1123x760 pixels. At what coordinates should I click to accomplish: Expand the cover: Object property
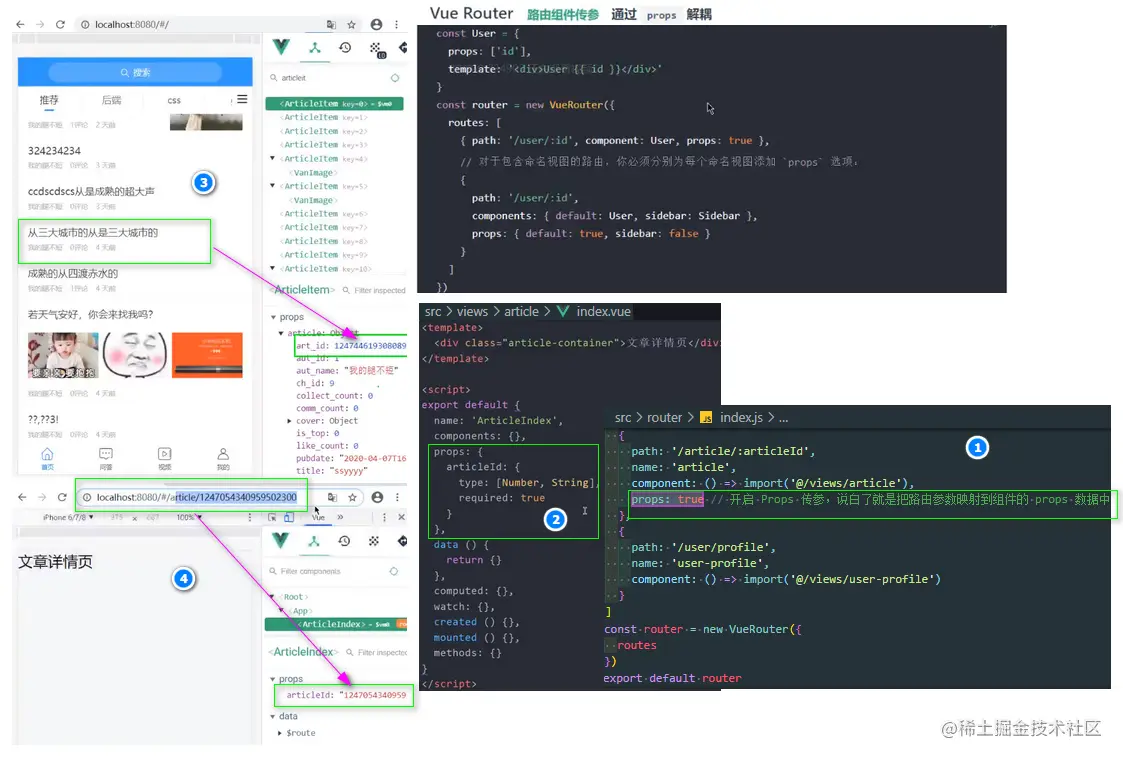(289, 421)
